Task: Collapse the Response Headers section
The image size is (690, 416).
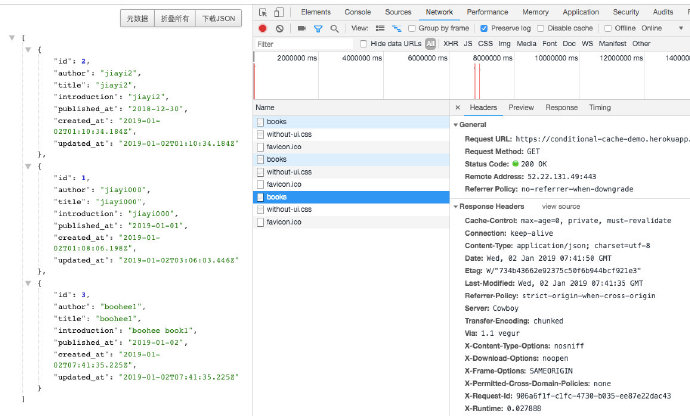Action: pyautogui.click(x=456, y=206)
